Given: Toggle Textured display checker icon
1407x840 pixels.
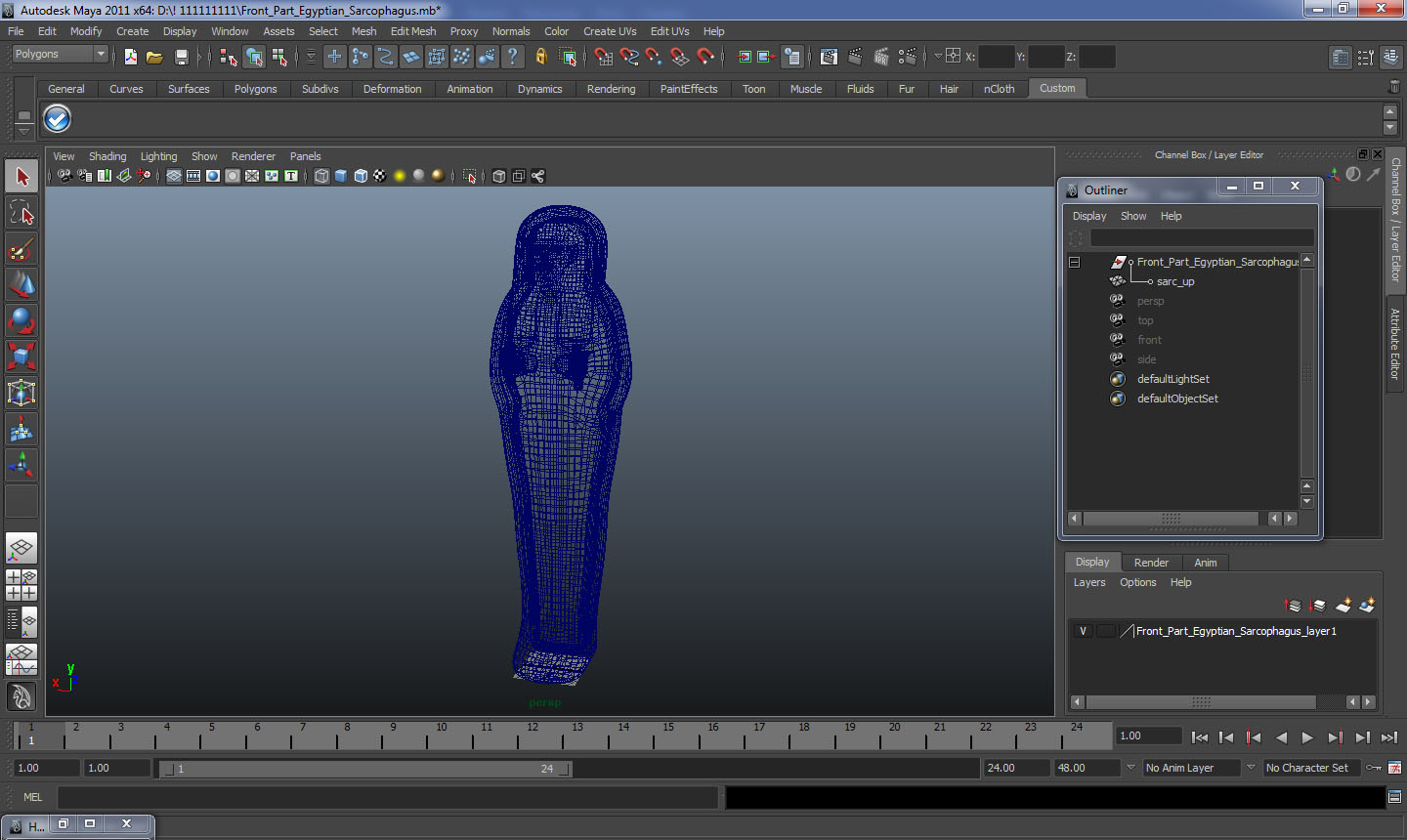Looking at the screenshot, I should [380, 176].
